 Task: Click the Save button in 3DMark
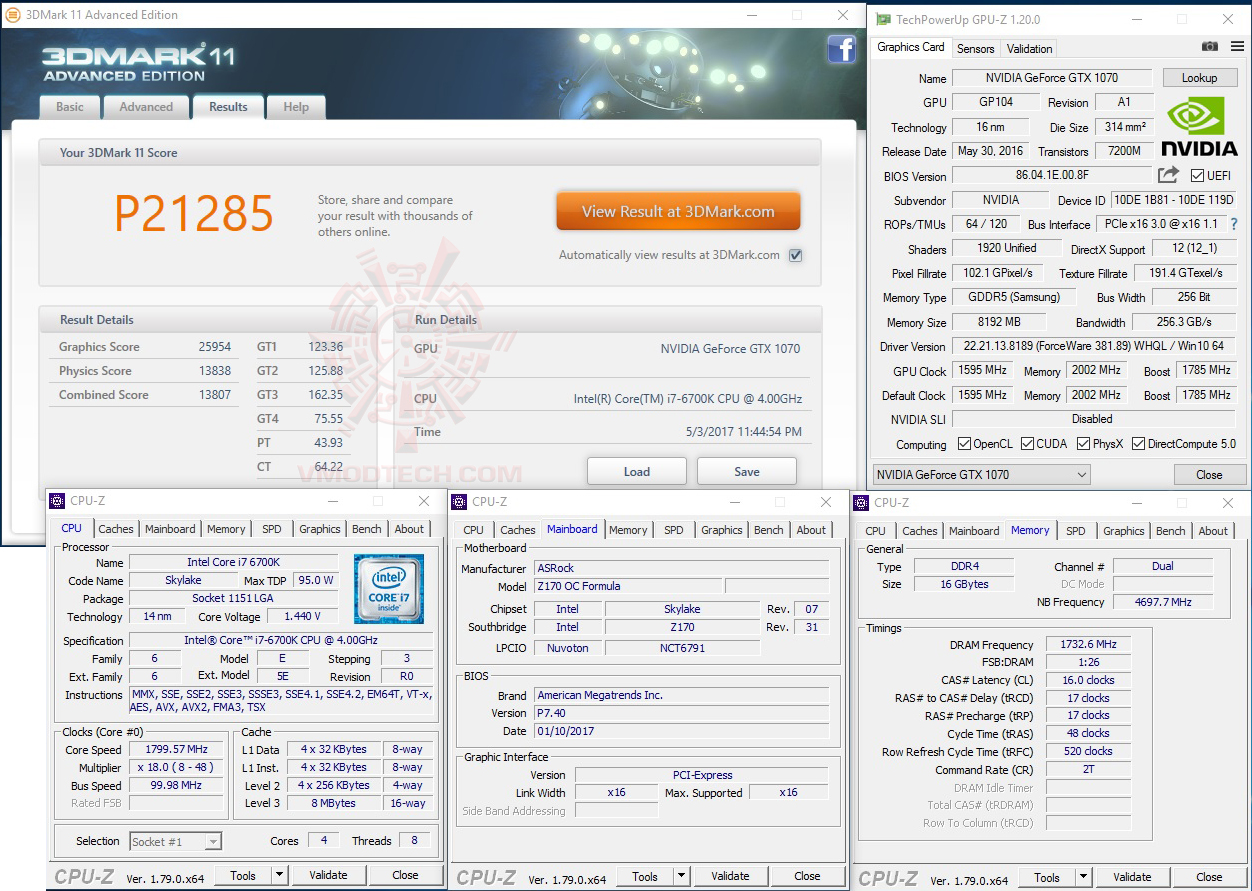tap(747, 472)
